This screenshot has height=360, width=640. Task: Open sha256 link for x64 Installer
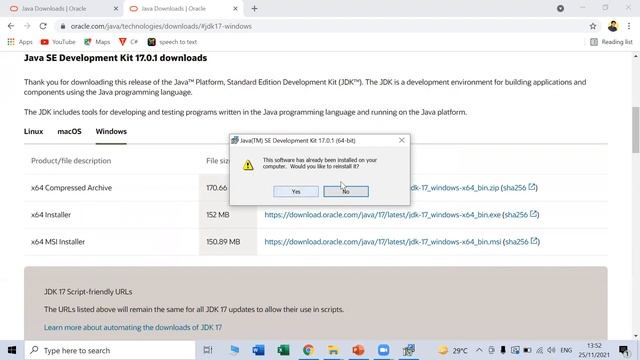point(521,215)
